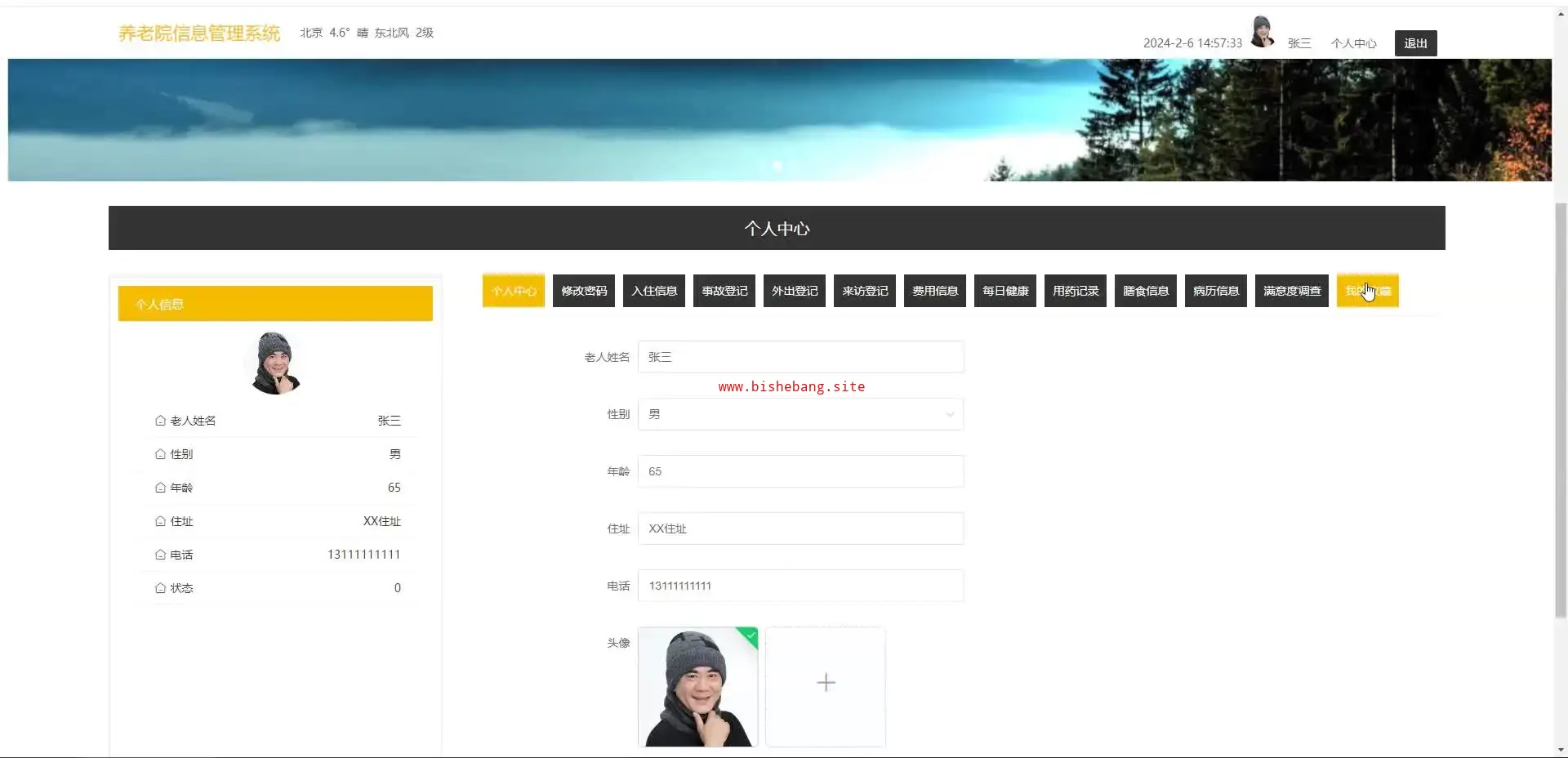
Task: Click the 老人姓名 input field
Action: tap(800, 357)
